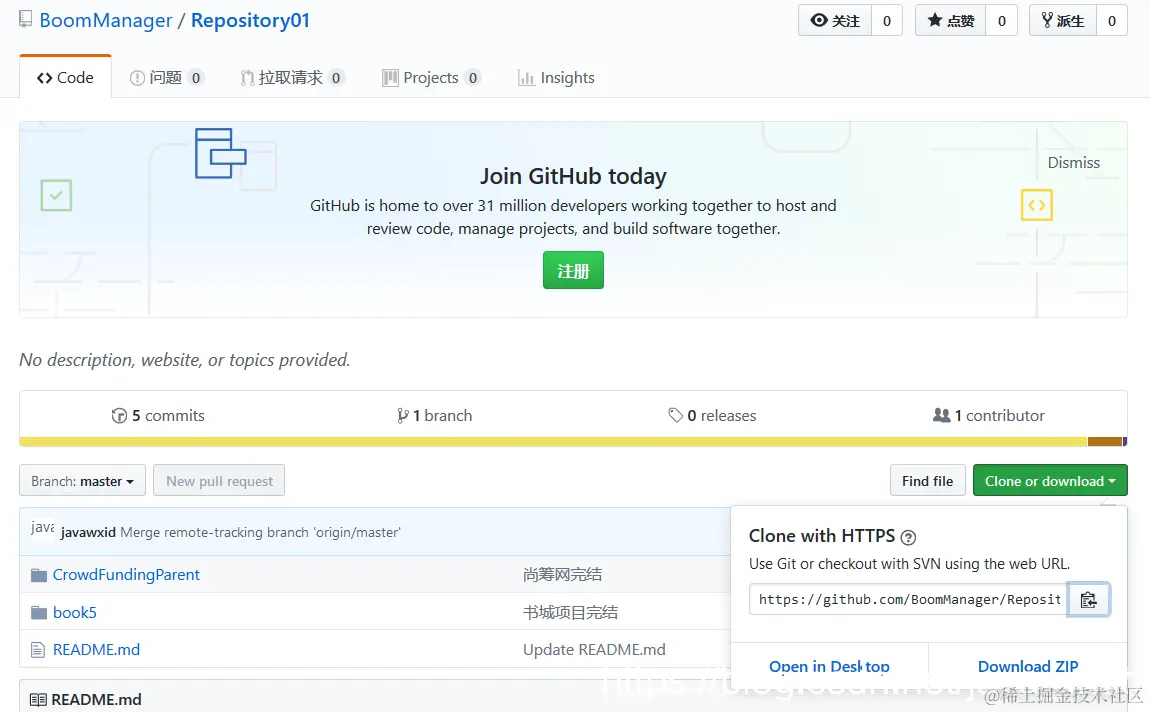The height and width of the screenshot is (712, 1150).
Task: Click Download ZIP
Action: (1028, 667)
